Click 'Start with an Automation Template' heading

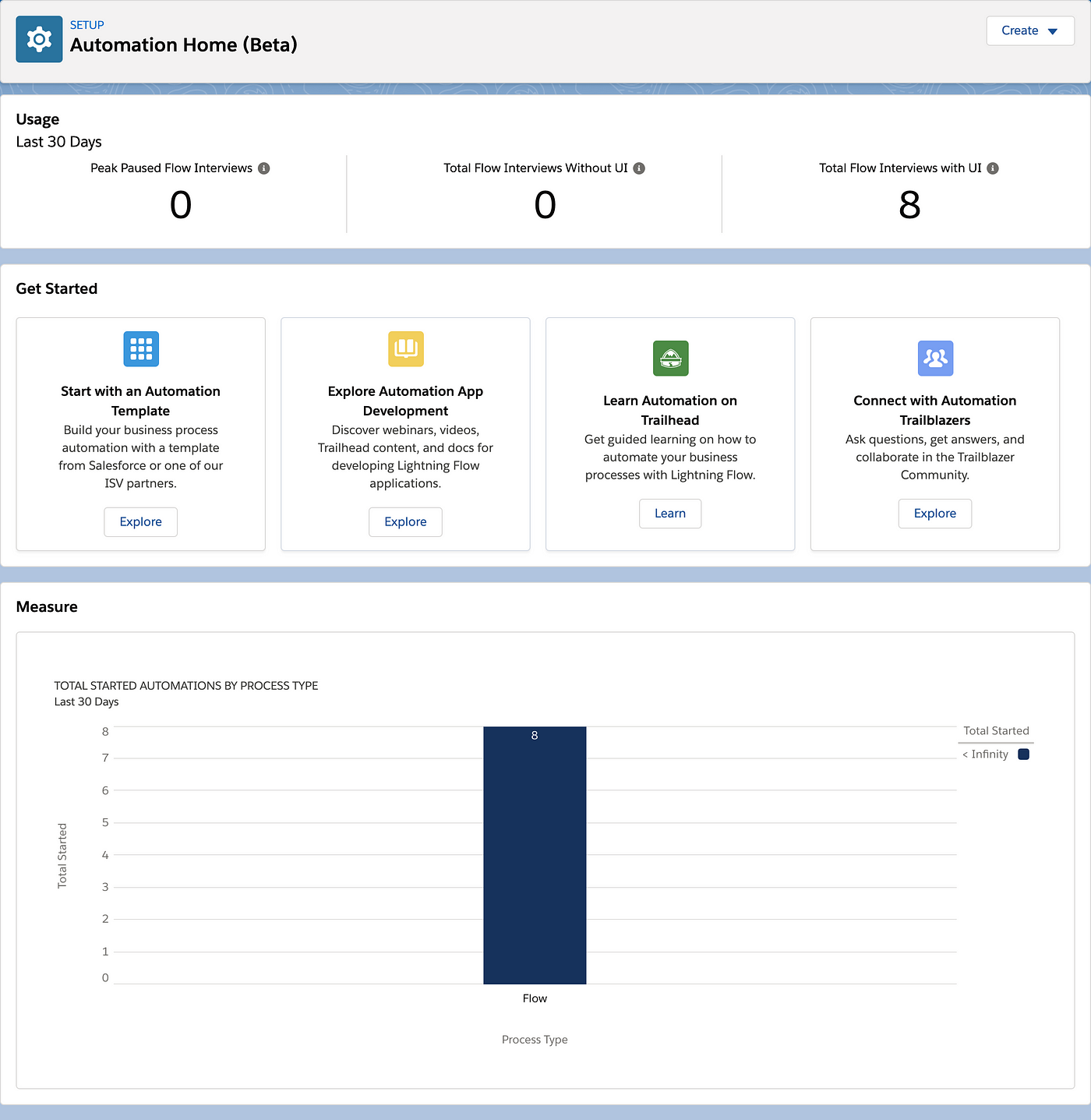(141, 401)
